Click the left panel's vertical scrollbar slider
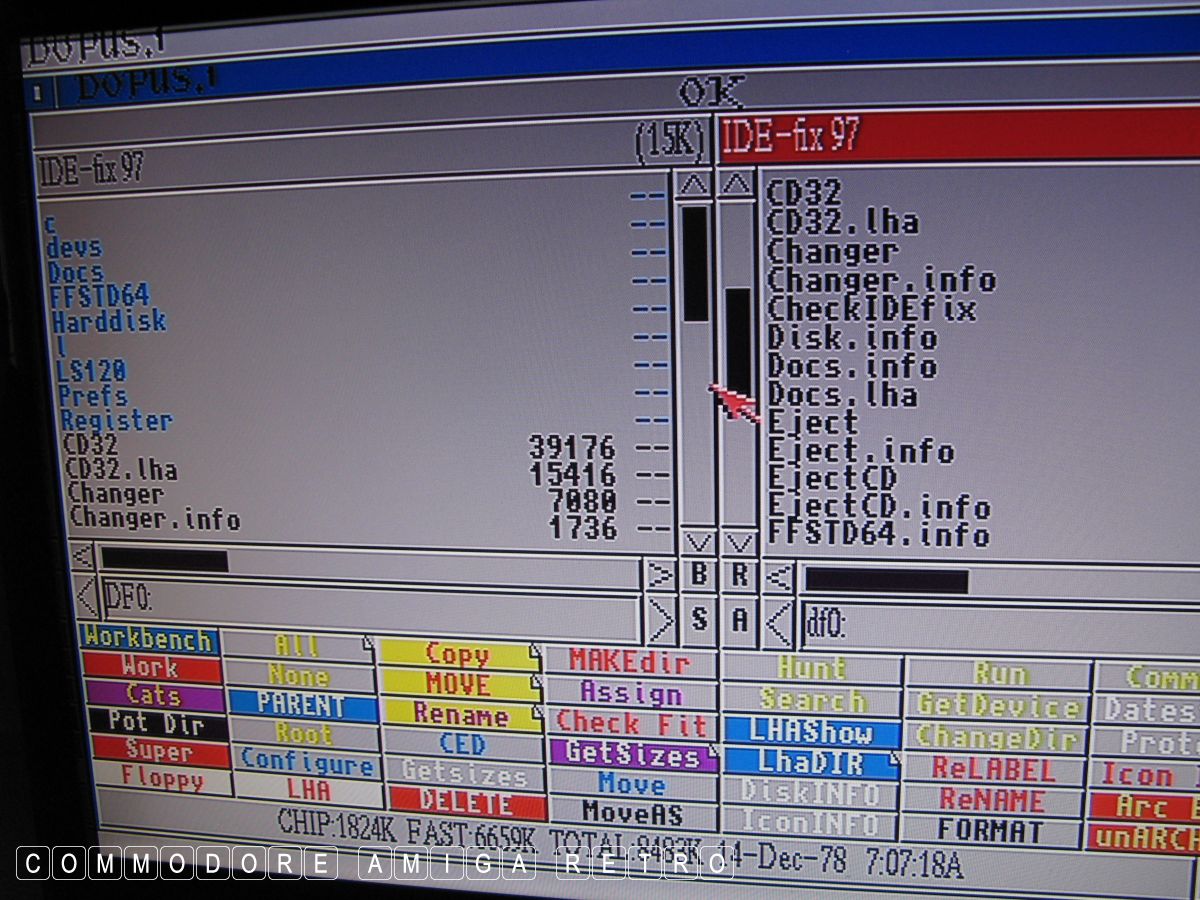 pyautogui.click(x=695, y=262)
